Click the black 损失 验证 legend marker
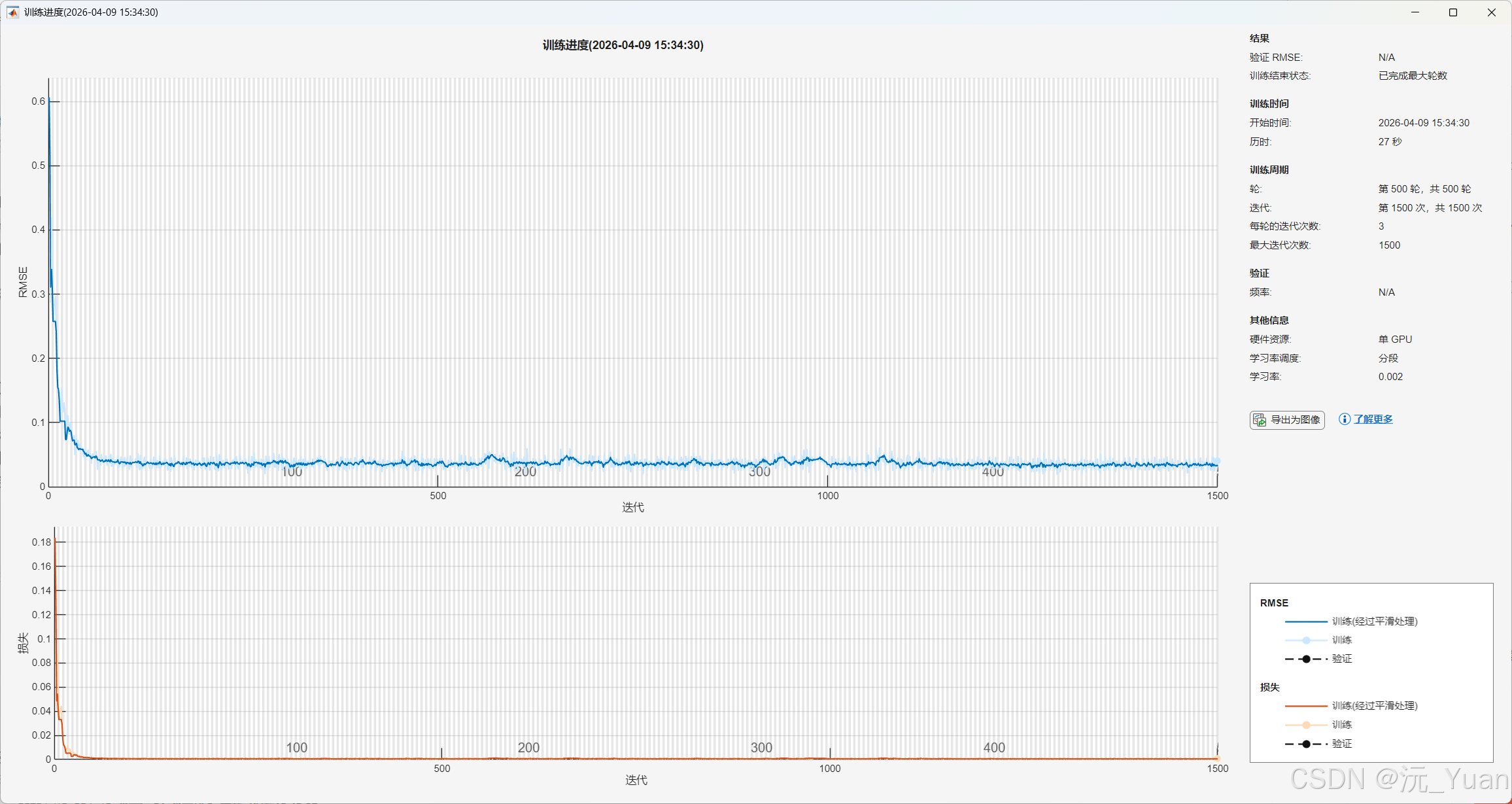1512x804 pixels. 1306,744
